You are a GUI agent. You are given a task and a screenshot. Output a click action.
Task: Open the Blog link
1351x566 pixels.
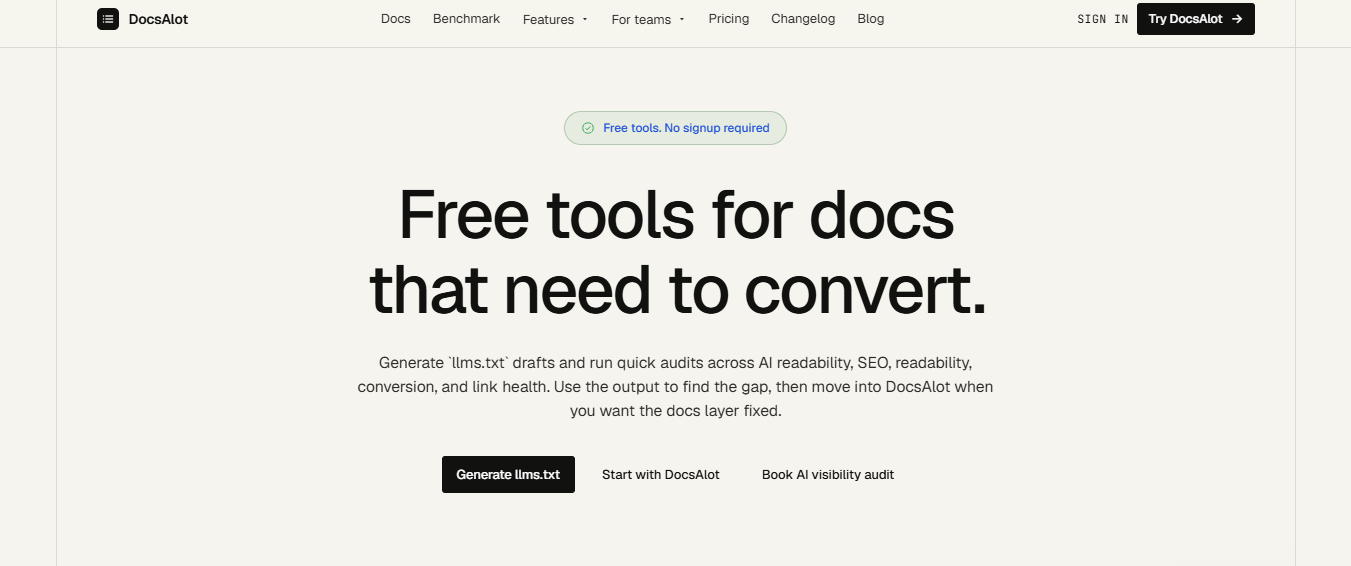[871, 19]
